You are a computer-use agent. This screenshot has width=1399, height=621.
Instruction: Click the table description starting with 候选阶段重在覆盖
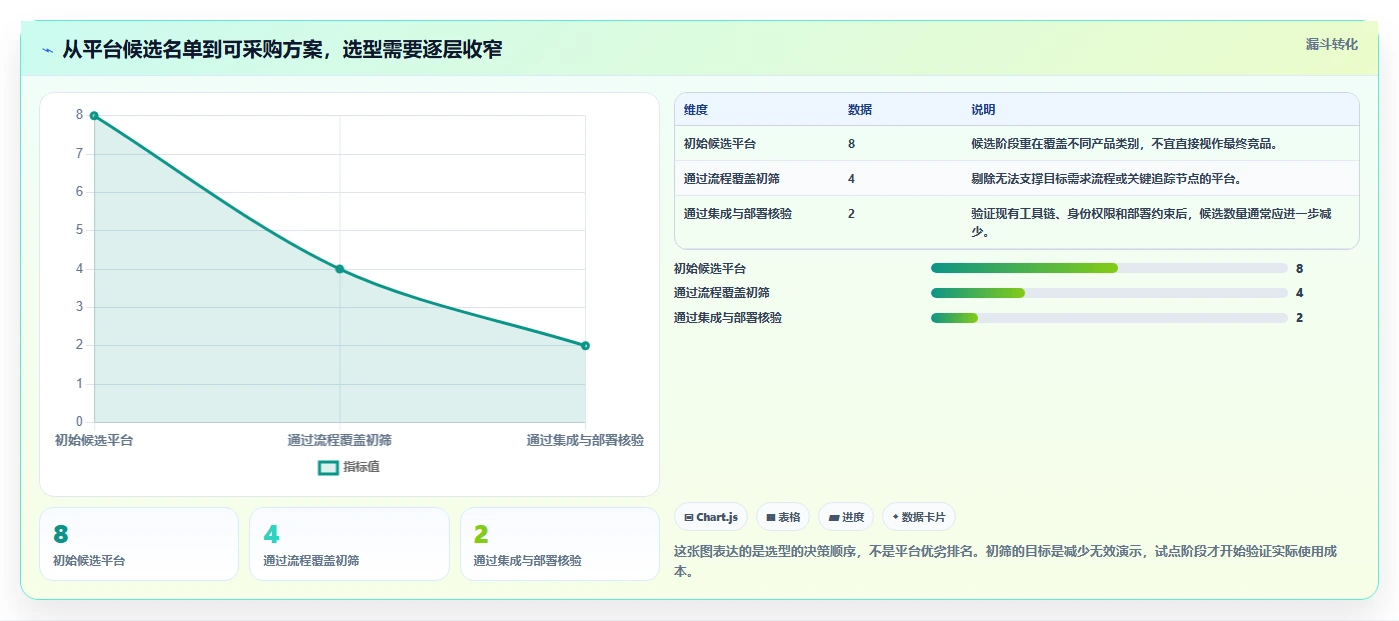1124,144
